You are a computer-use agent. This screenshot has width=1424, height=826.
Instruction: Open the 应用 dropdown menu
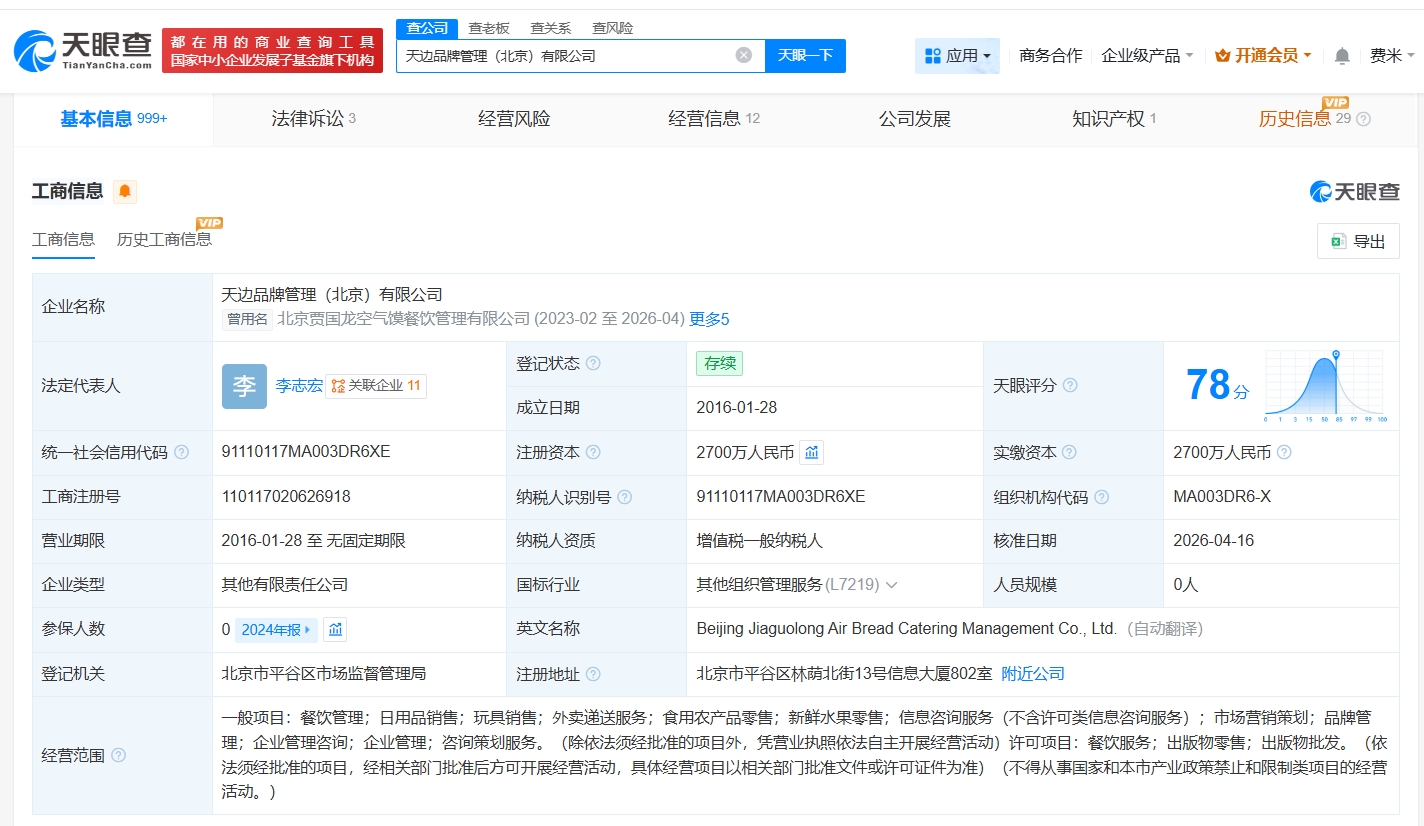pos(957,56)
